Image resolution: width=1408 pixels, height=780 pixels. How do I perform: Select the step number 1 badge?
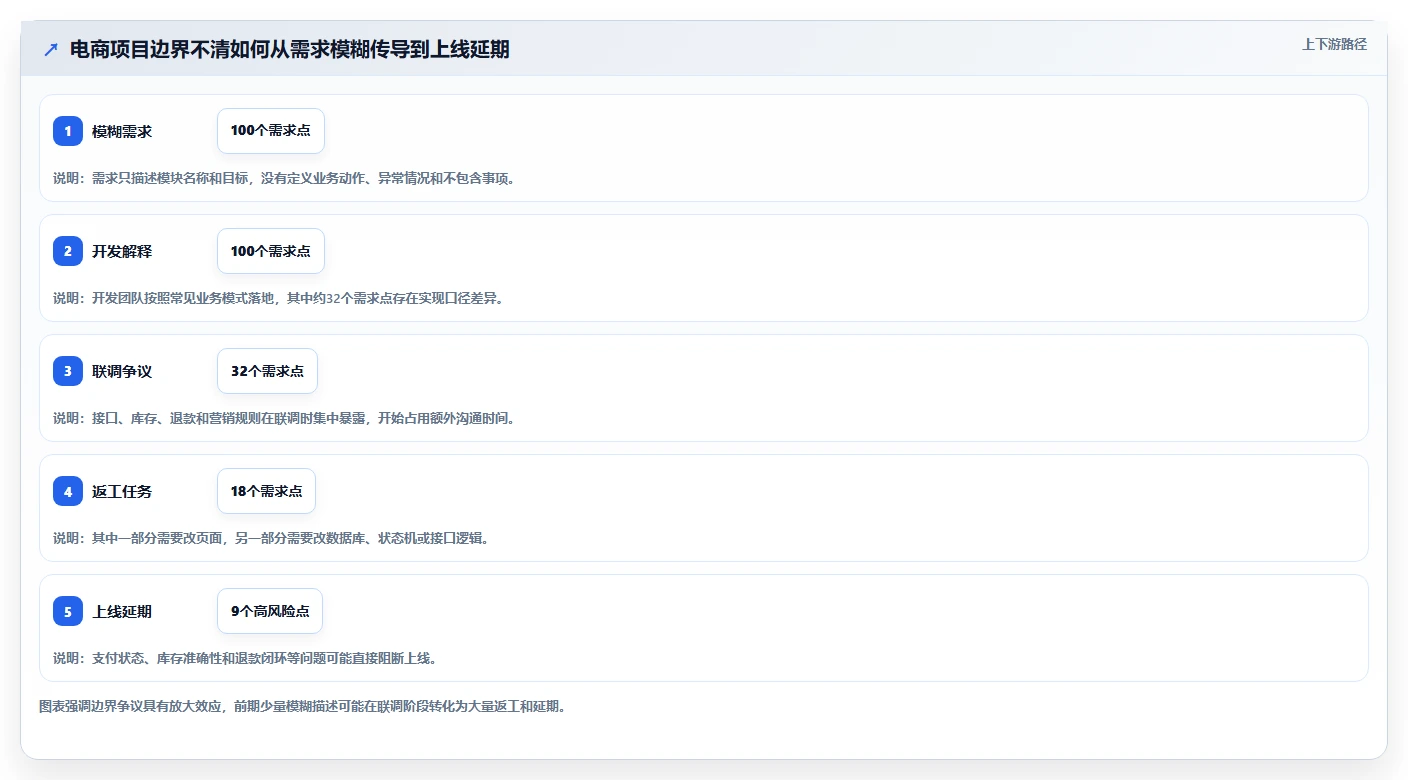pos(68,131)
